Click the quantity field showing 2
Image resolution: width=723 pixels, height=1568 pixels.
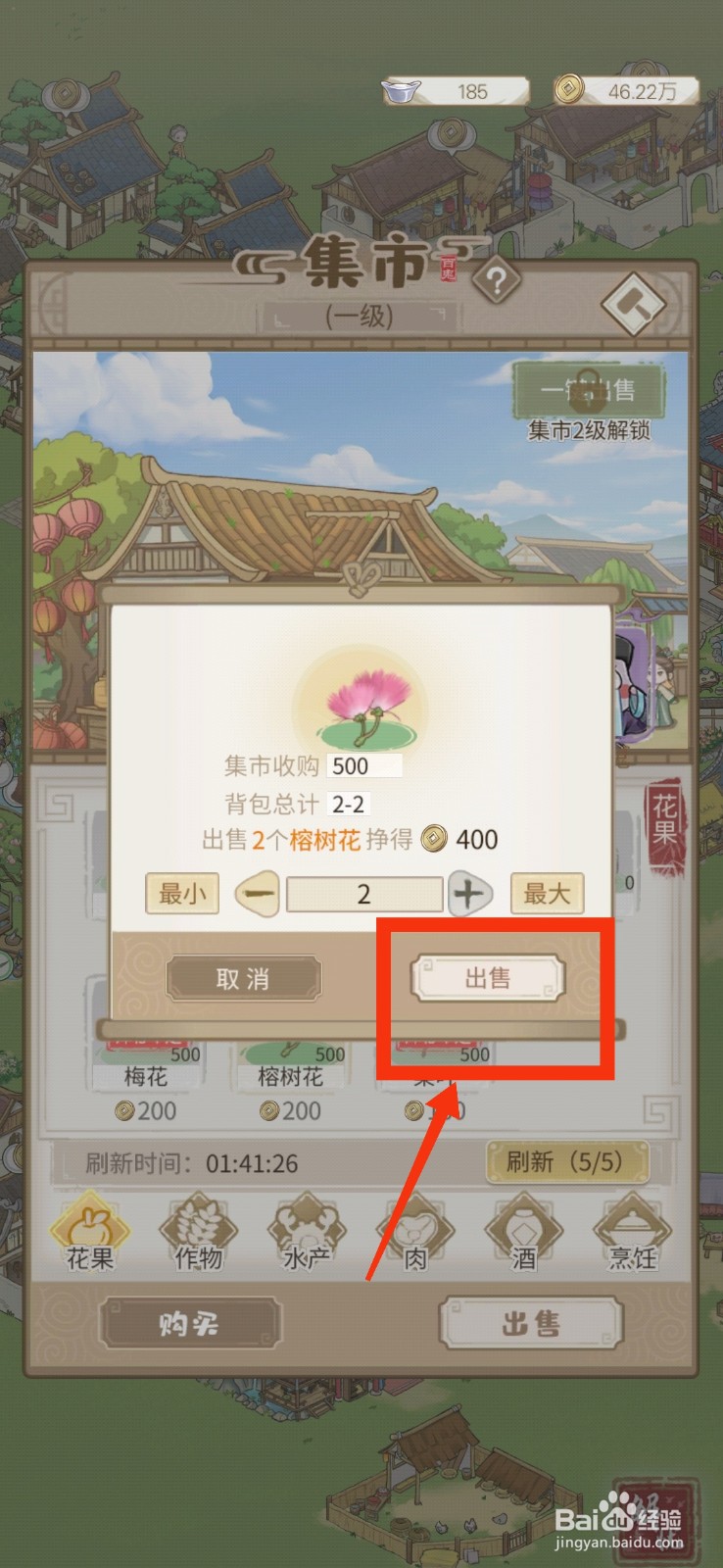tap(363, 894)
